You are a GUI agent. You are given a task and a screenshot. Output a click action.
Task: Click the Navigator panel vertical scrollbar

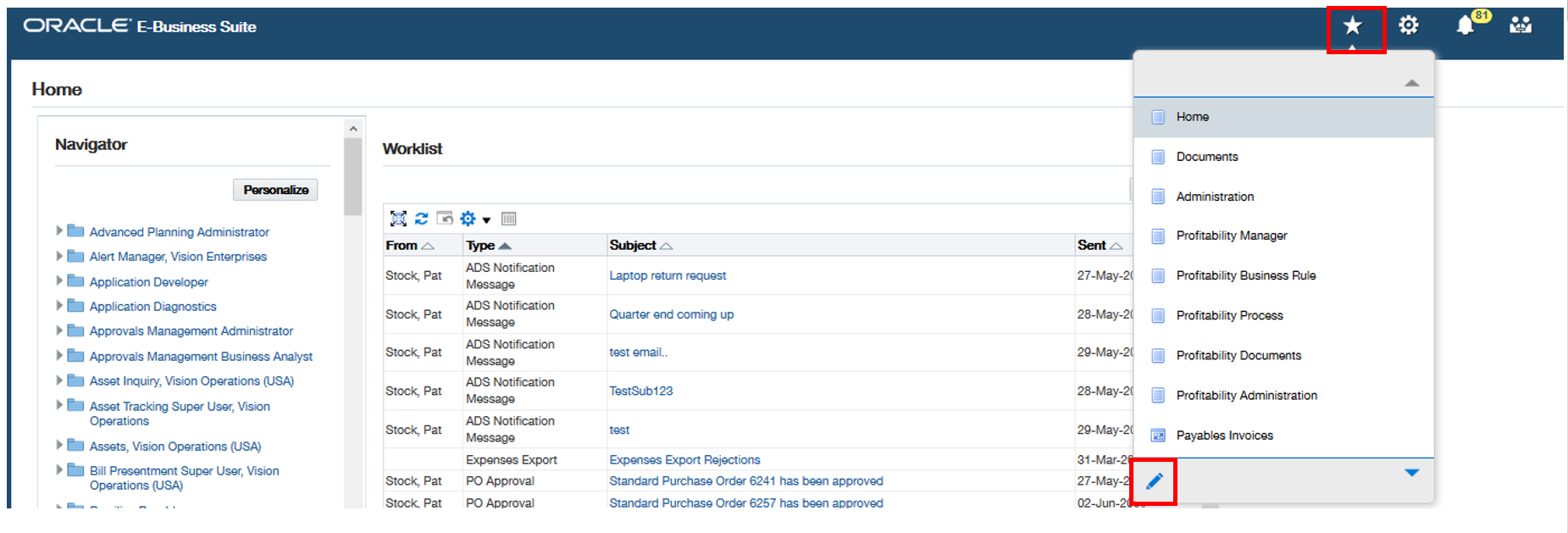(x=353, y=176)
